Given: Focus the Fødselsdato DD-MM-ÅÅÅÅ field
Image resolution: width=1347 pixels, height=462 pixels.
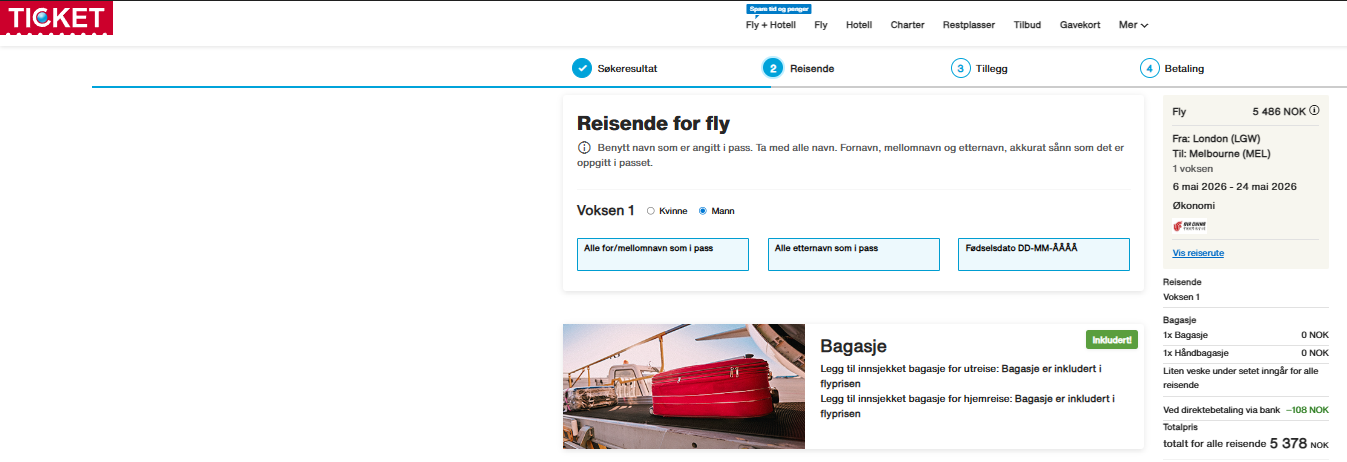Looking at the screenshot, I should [1044, 254].
